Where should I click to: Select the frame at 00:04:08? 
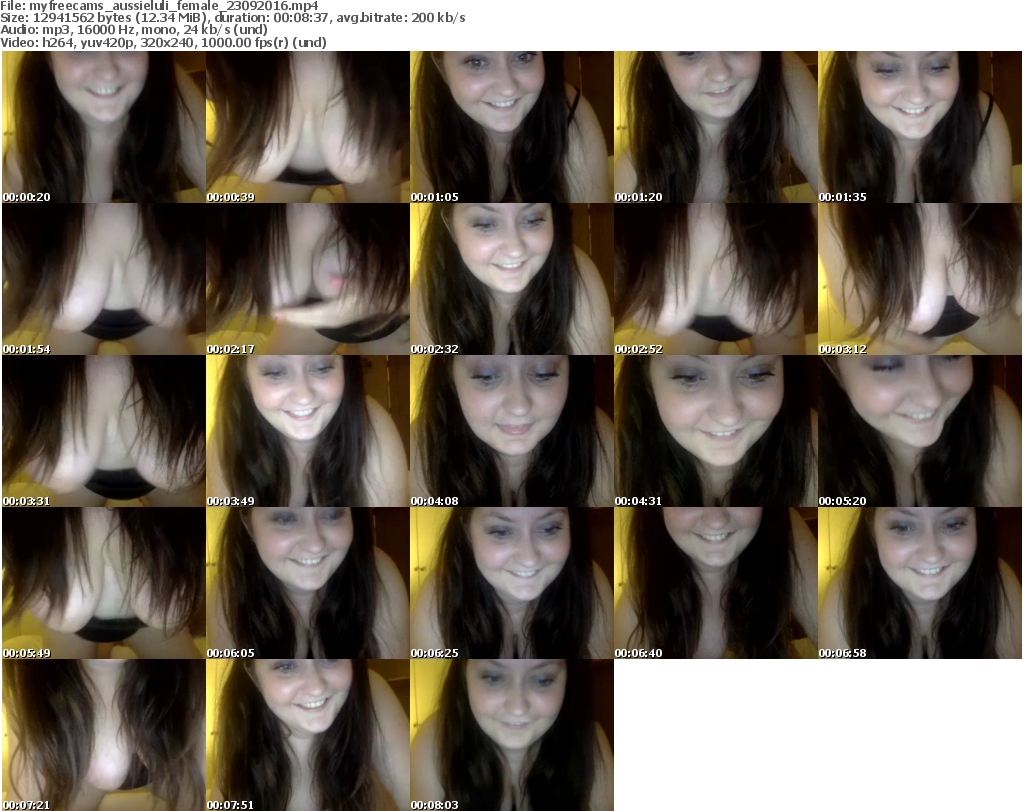[511, 431]
